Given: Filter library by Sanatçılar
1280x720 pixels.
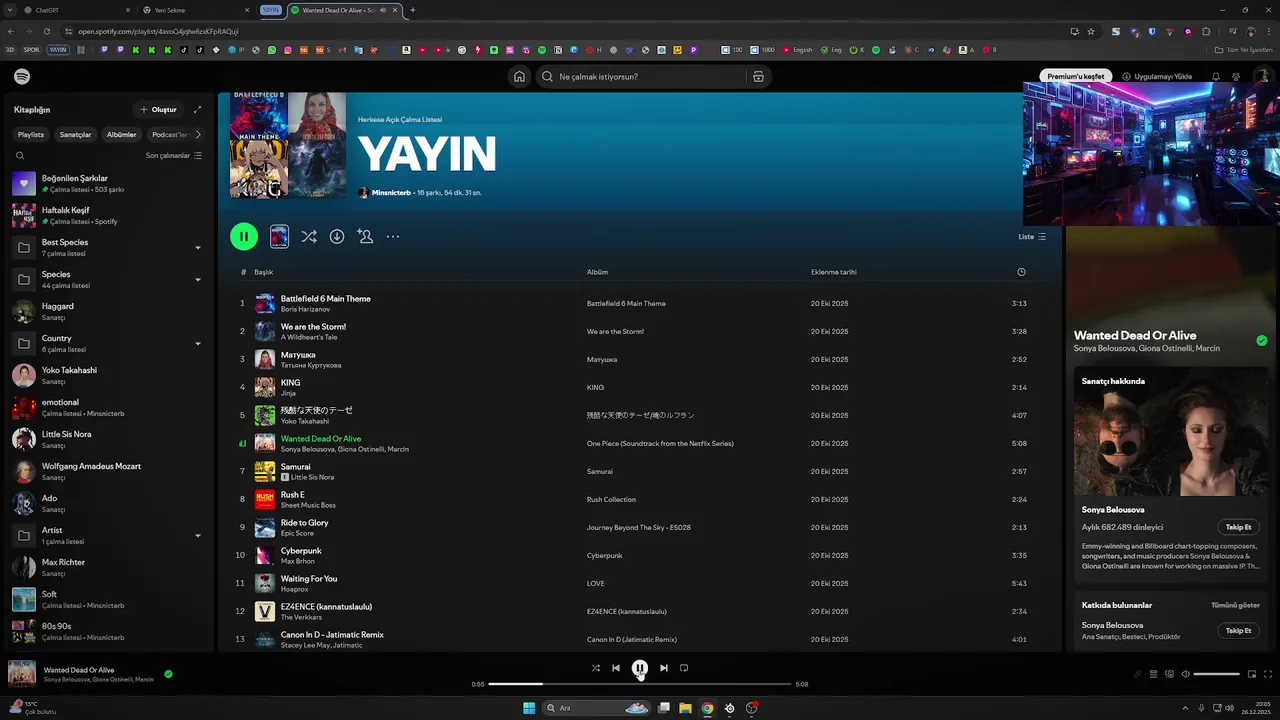Looking at the screenshot, I should tap(75, 134).
